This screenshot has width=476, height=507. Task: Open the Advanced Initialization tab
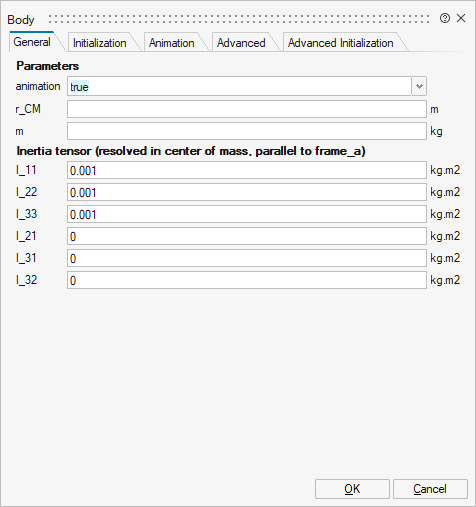pos(341,43)
